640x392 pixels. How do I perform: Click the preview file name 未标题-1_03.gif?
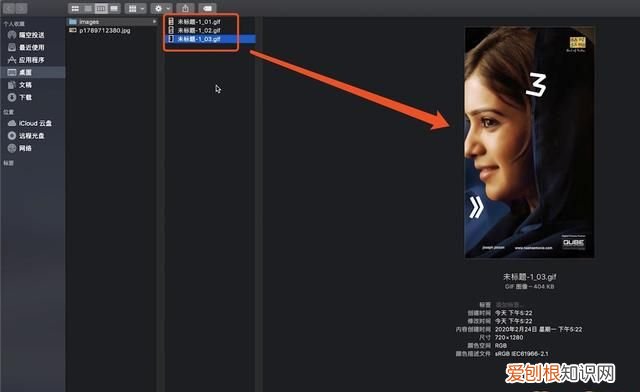click(x=529, y=277)
